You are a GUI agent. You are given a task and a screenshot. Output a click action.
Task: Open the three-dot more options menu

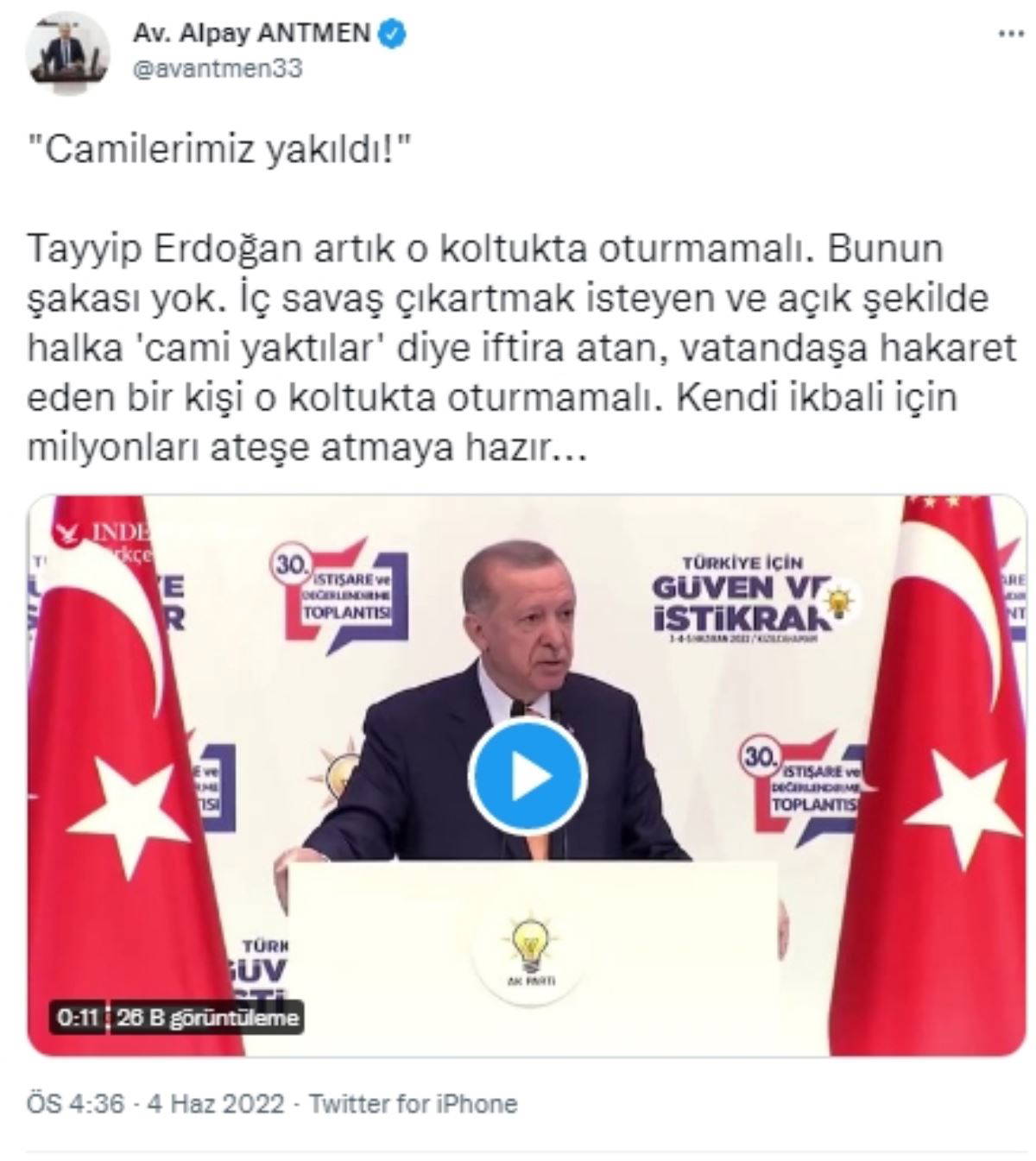click(1011, 35)
